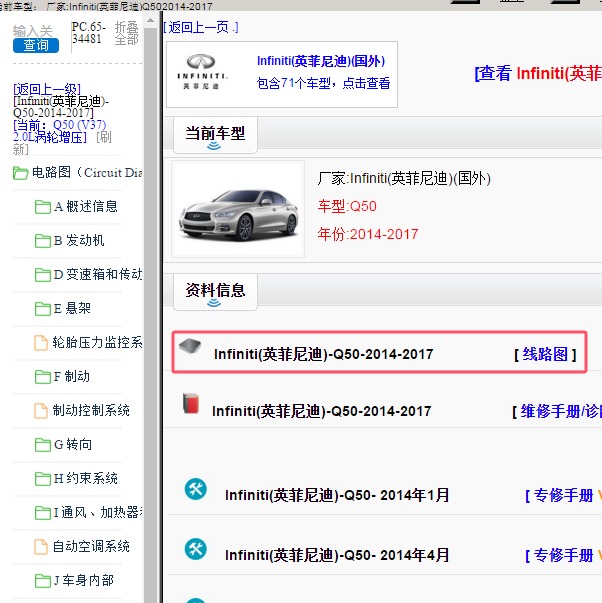Click the 车型:Q50 red text
The image size is (602, 603).
[x=347, y=207]
